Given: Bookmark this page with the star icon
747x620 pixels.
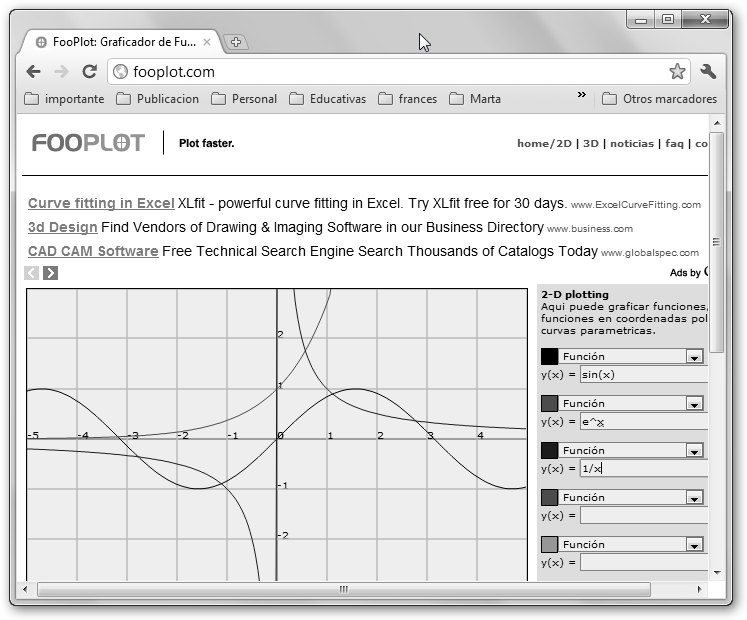Looking at the screenshot, I should (677, 72).
